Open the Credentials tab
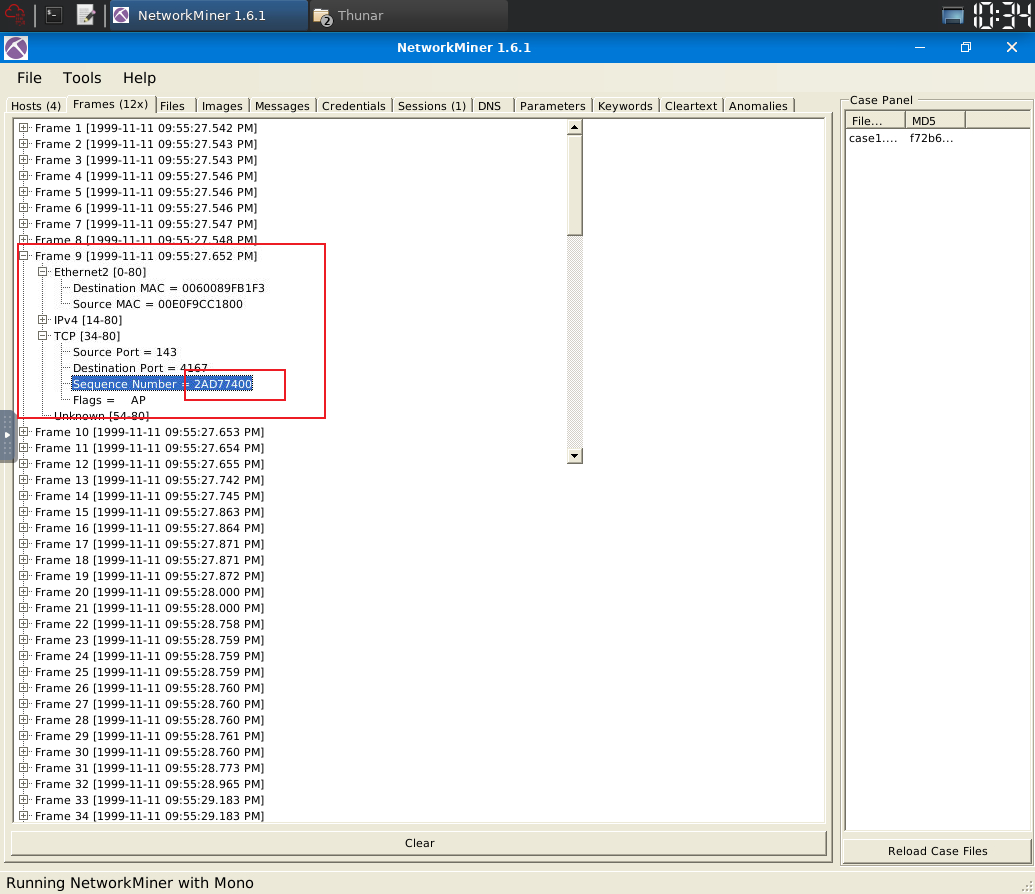The height and width of the screenshot is (894, 1035). [353, 106]
